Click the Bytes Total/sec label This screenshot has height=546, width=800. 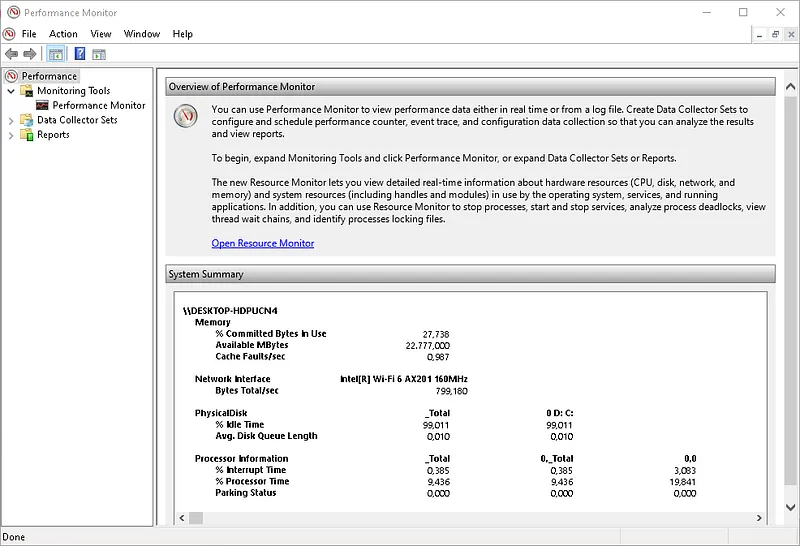tap(247, 390)
